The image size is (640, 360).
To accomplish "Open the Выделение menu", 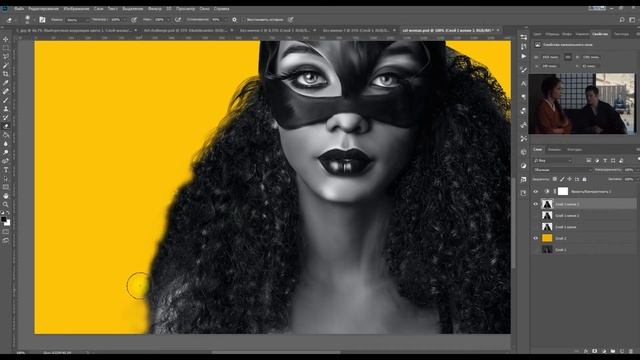I will click(x=133, y=9).
